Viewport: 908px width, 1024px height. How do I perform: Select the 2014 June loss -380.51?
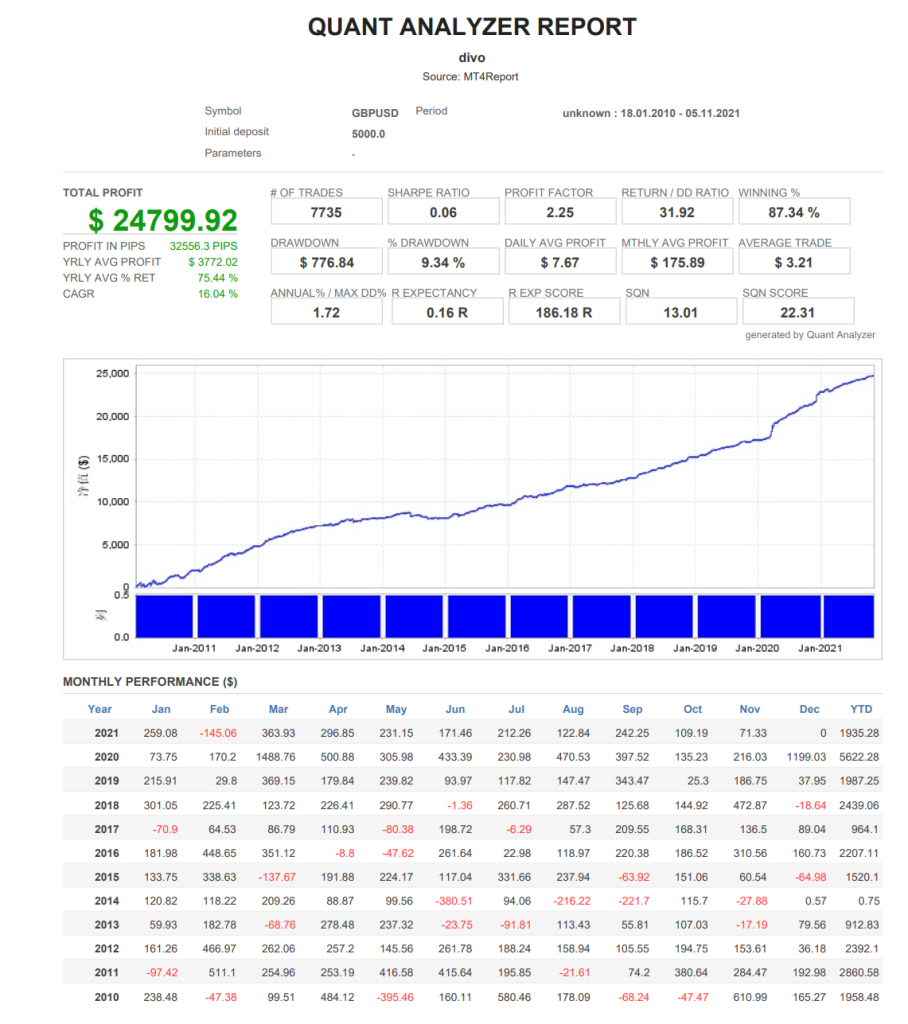click(x=454, y=901)
